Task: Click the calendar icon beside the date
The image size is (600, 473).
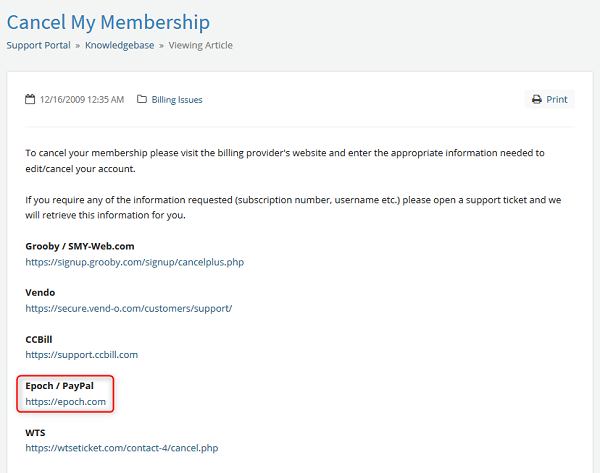Action: tap(30, 99)
